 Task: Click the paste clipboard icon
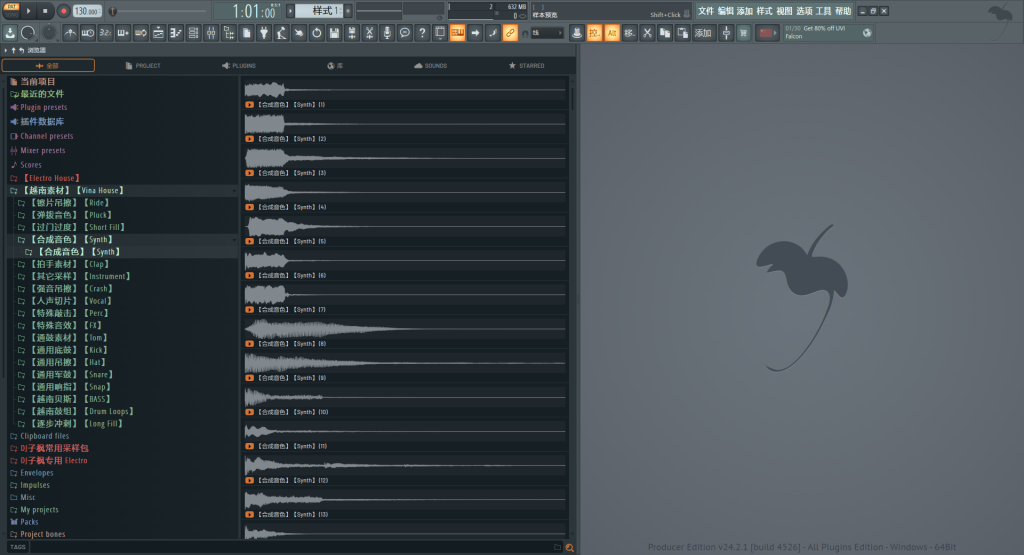(x=682, y=33)
